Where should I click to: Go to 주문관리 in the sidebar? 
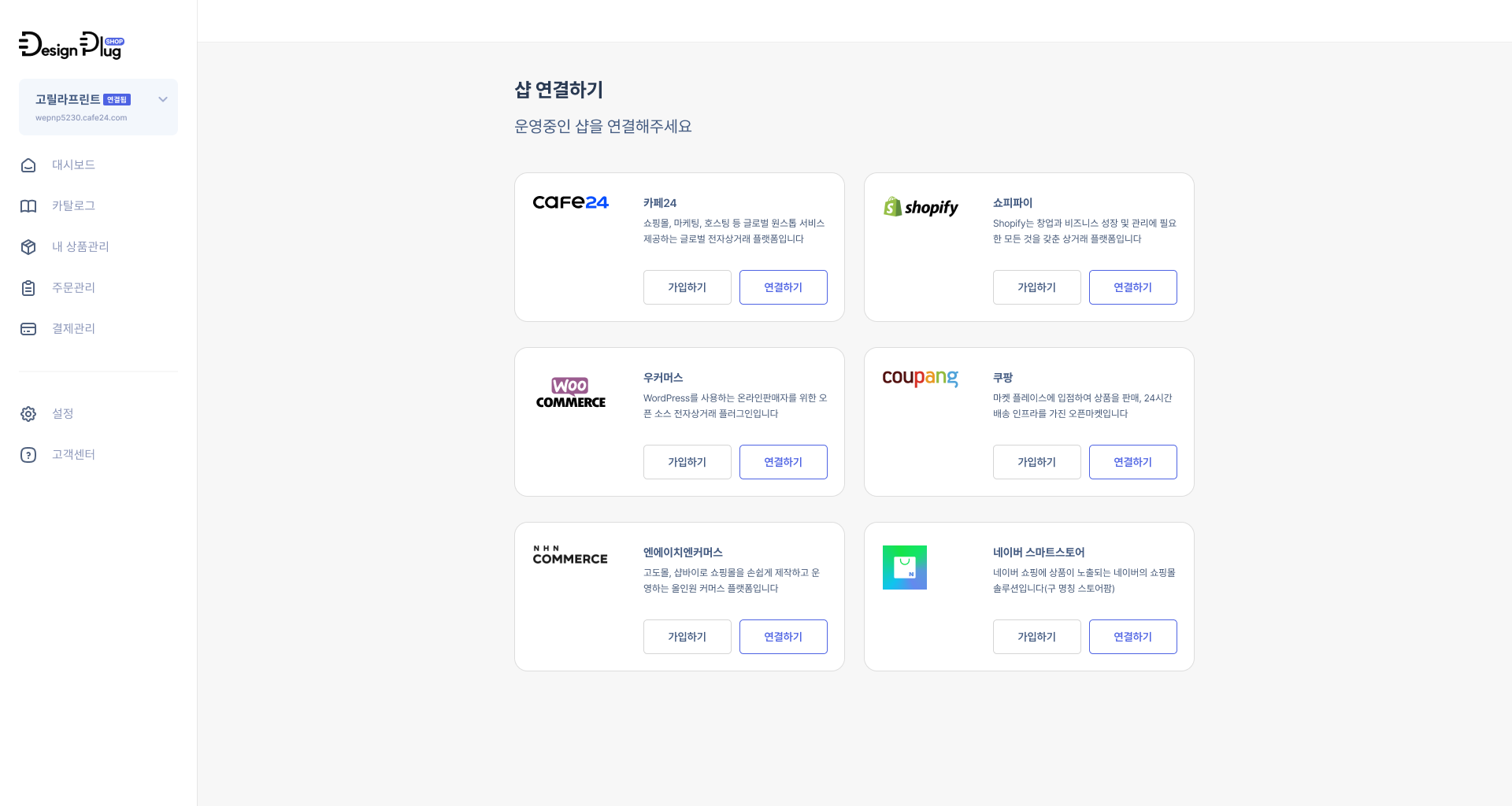pos(73,288)
